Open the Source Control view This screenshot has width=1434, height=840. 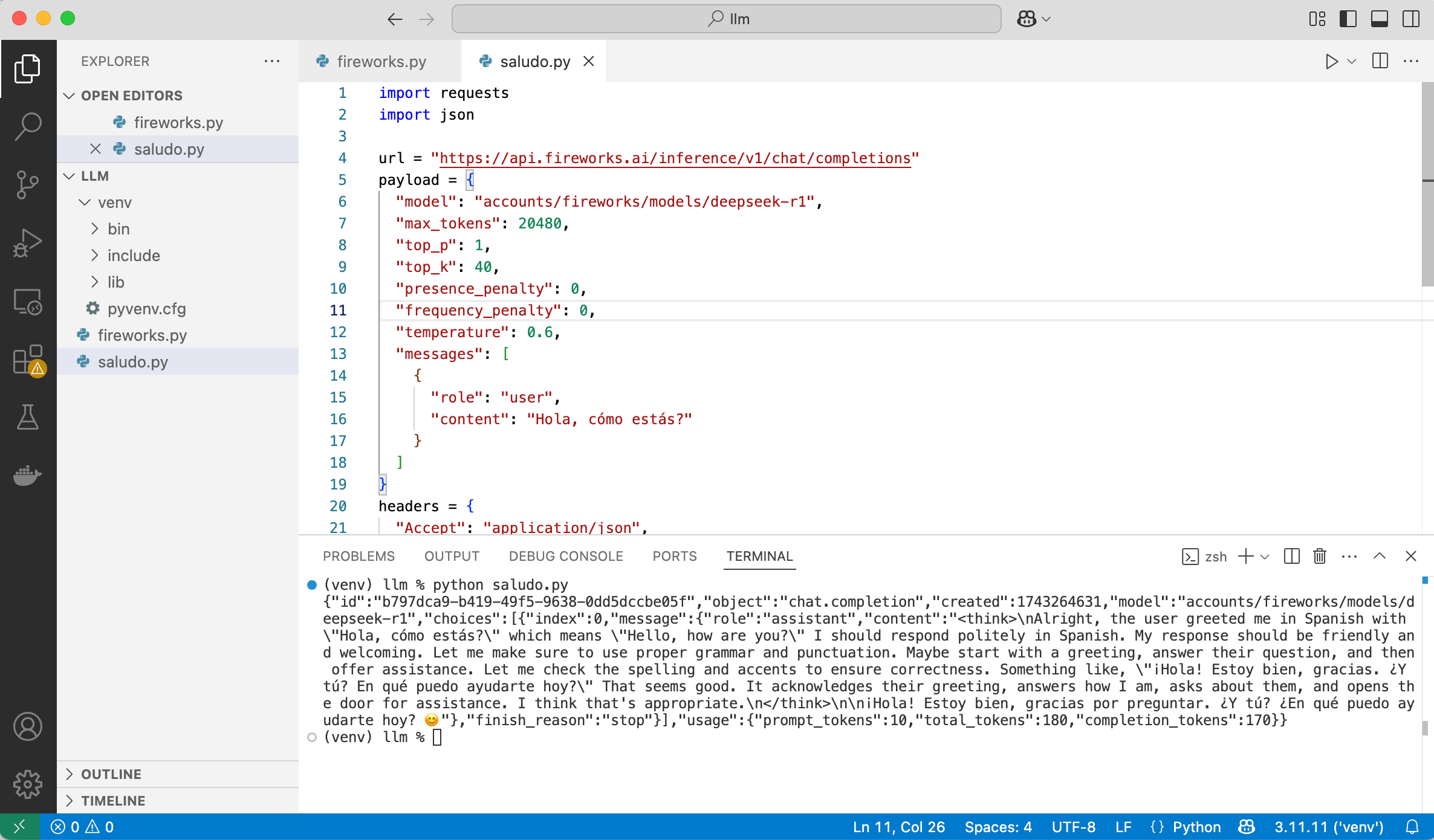point(28,185)
